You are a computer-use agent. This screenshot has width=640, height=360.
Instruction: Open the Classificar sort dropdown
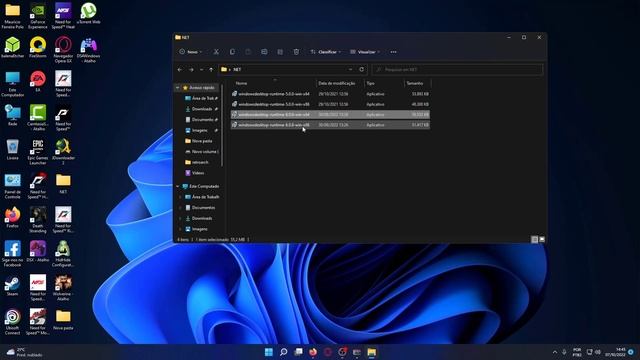point(326,52)
